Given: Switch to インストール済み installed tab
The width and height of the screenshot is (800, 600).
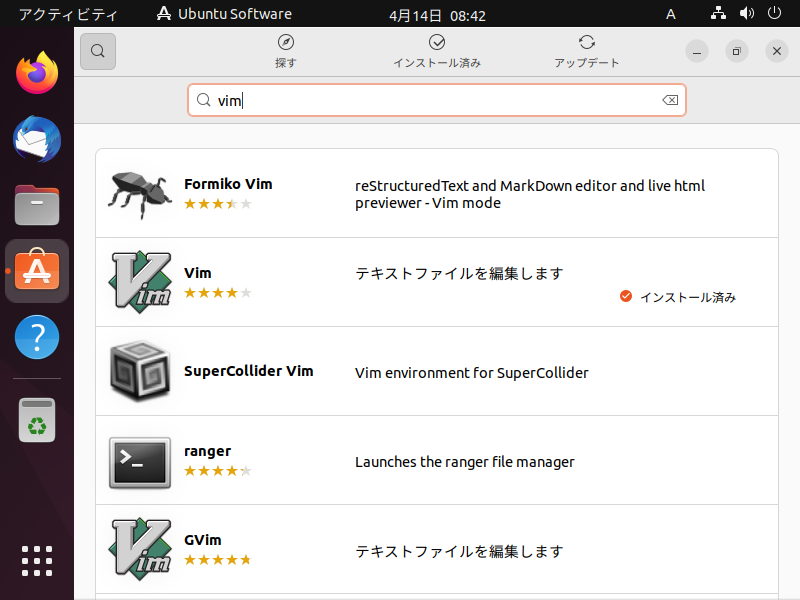Looking at the screenshot, I should click(437, 51).
